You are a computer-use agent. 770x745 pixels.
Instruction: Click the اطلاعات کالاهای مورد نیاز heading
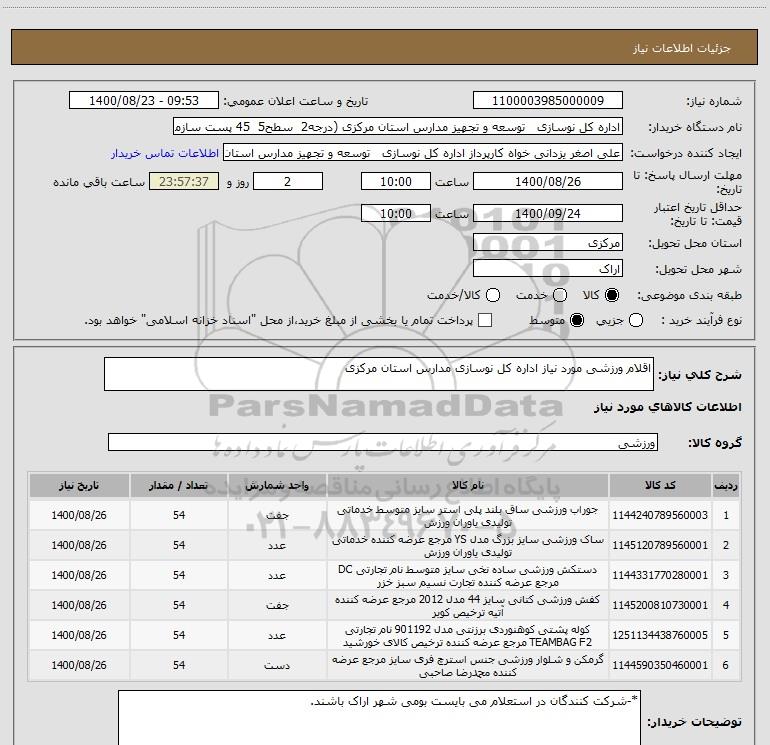(667, 407)
